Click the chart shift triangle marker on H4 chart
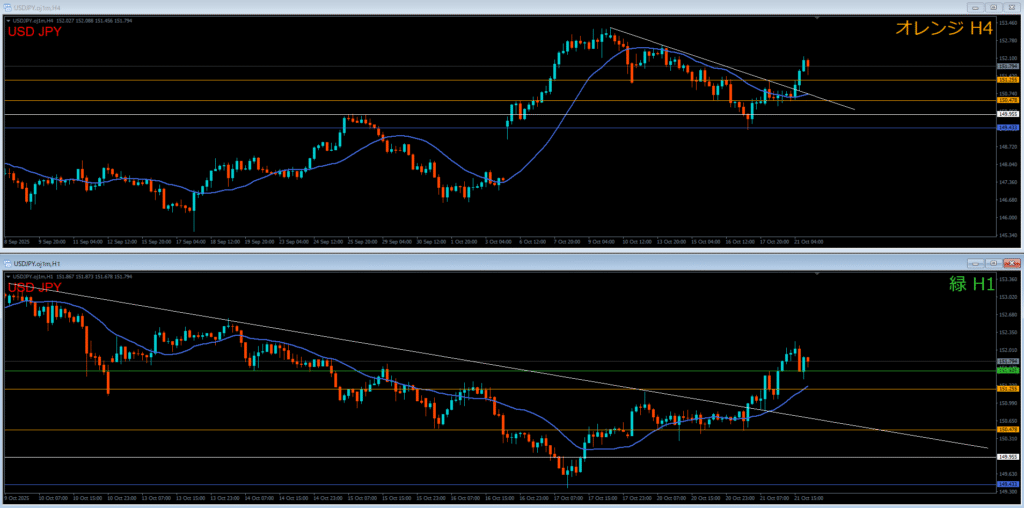Image resolution: width=1024 pixels, height=508 pixels. 818,18
